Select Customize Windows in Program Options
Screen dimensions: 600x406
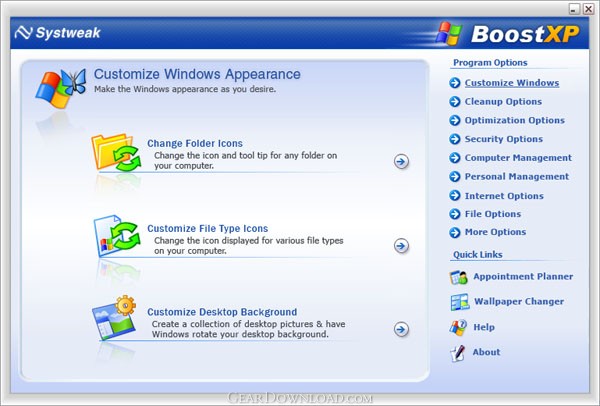pyautogui.click(x=512, y=83)
